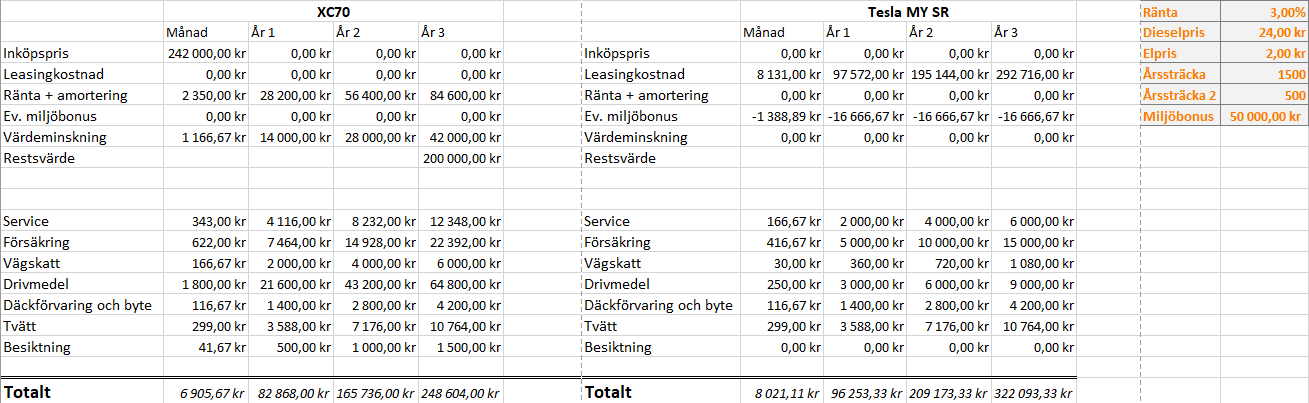Click XC70 Besiktning 41,67 kr cell
Screen dimensions: 1309x403
(206, 347)
